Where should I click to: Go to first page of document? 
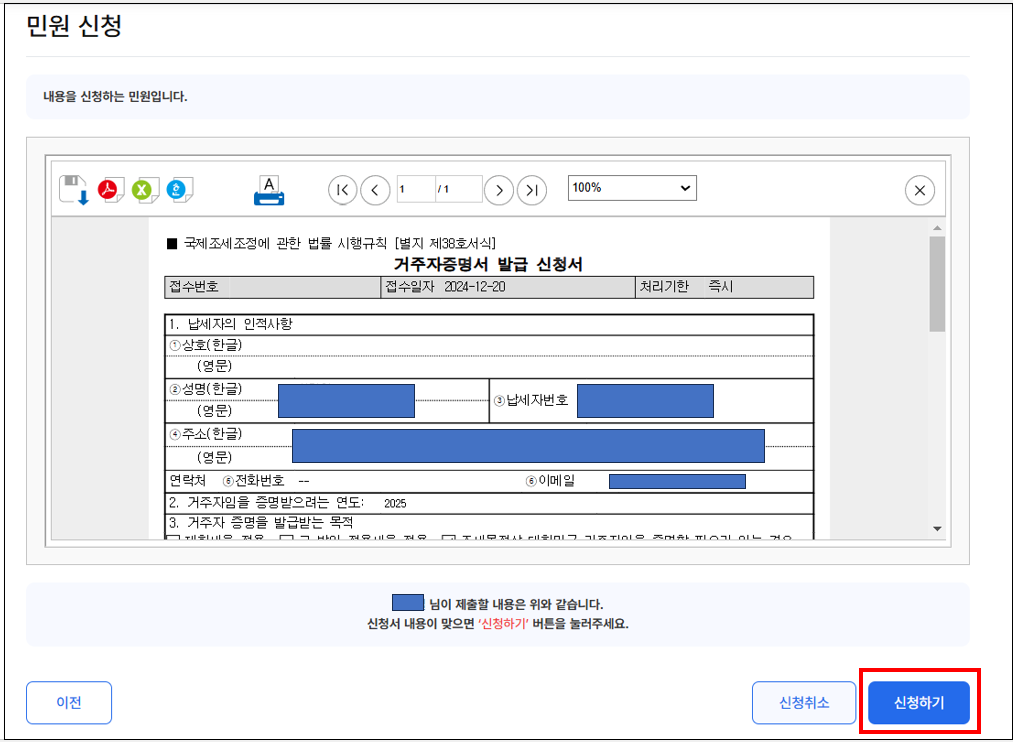point(342,190)
